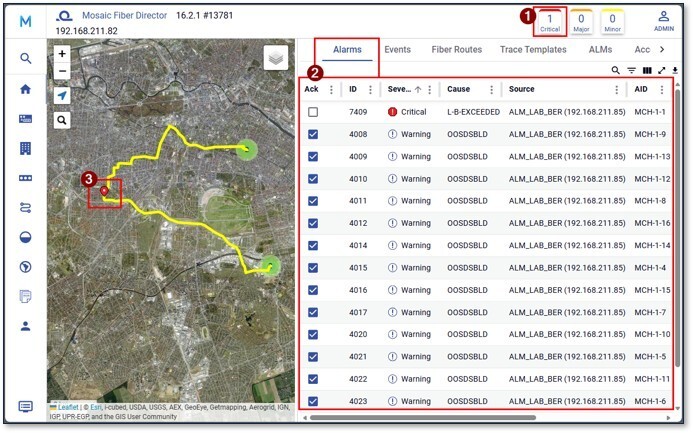Open the reports document sidebar icon

pos(26,296)
